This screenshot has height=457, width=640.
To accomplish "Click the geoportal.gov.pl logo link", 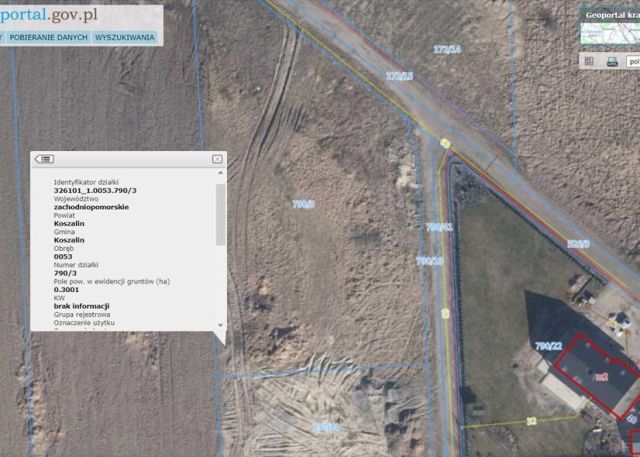I will tap(49, 16).
